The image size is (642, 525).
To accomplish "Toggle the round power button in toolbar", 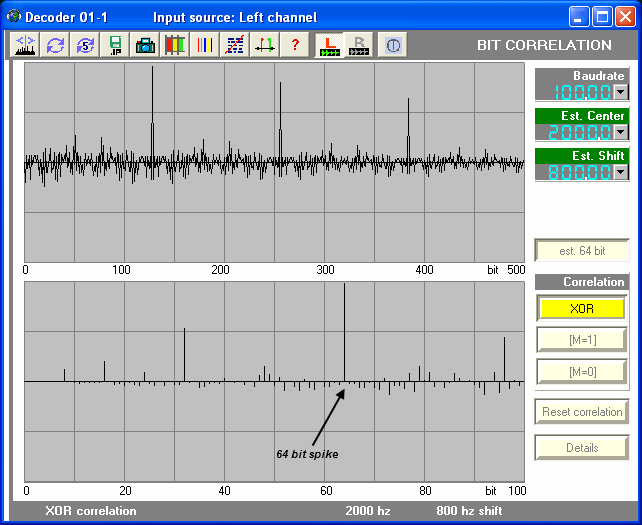I will [x=392, y=45].
